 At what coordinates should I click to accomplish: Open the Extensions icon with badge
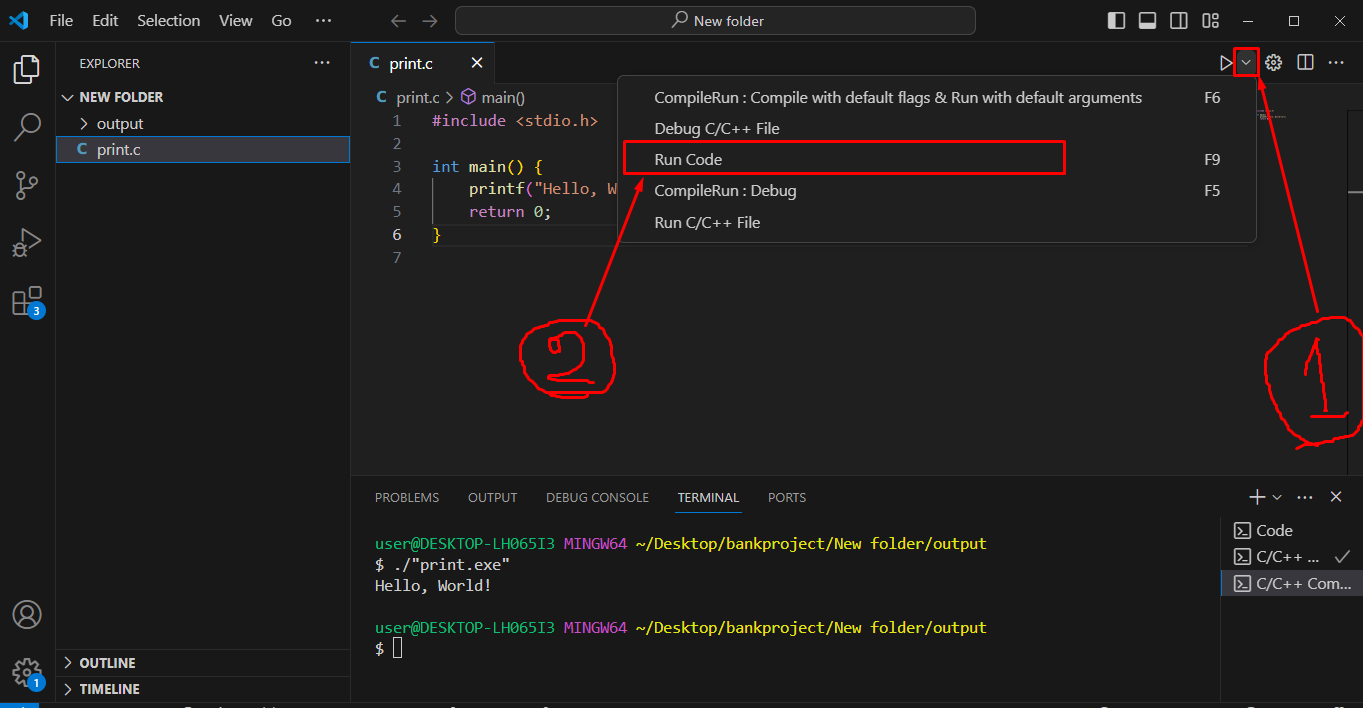pos(26,300)
